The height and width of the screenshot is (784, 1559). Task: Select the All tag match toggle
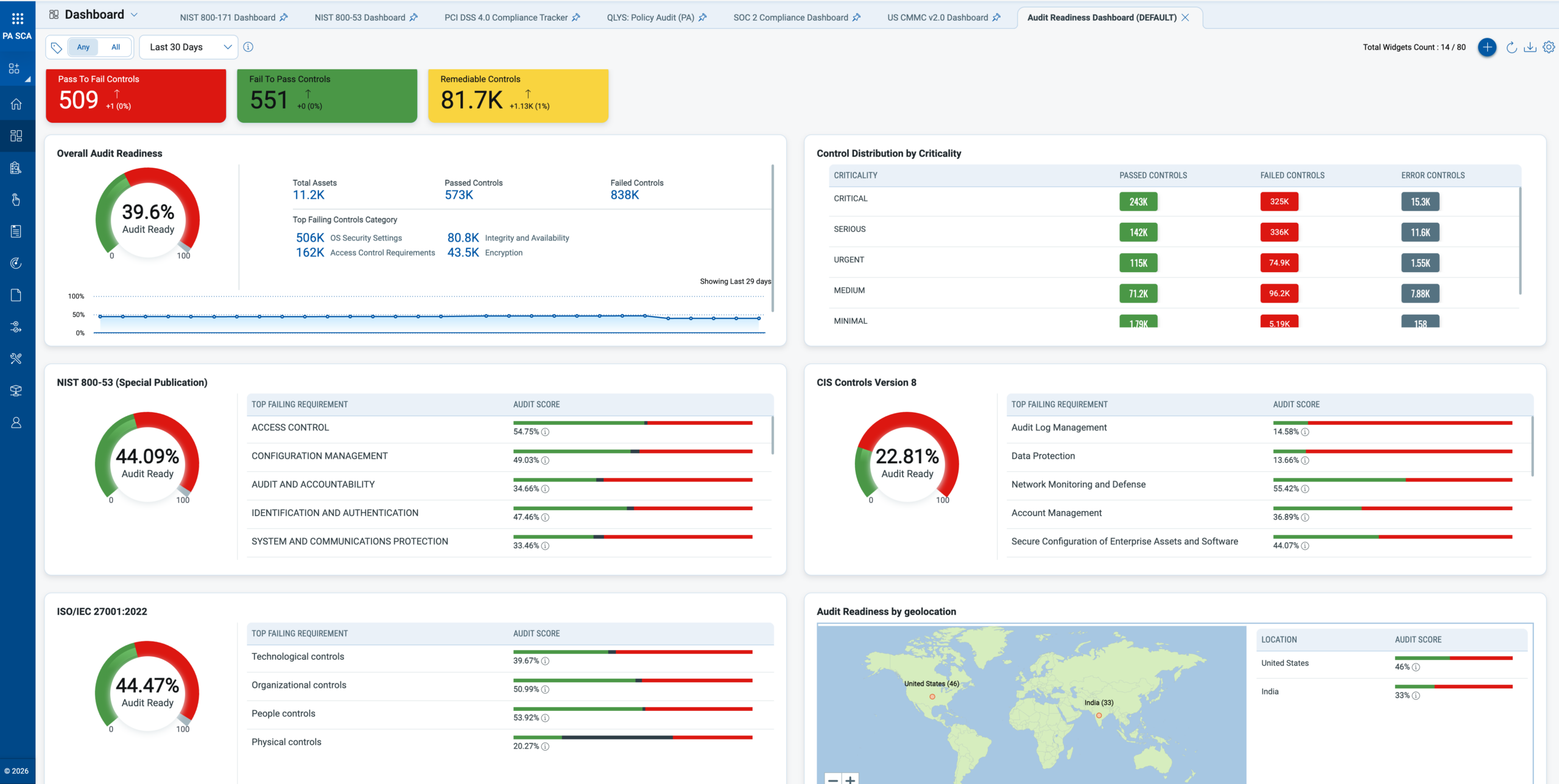pyautogui.click(x=116, y=47)
